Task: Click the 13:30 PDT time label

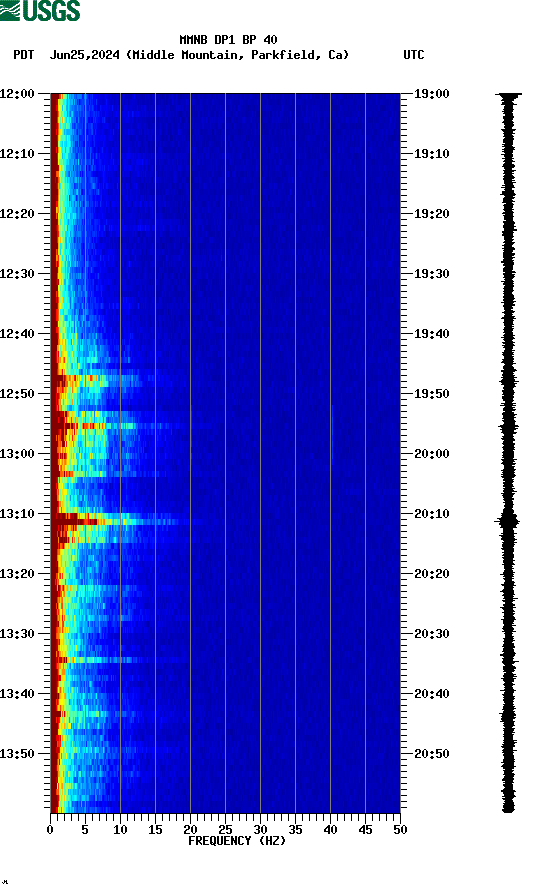Action: pos(17,634)
